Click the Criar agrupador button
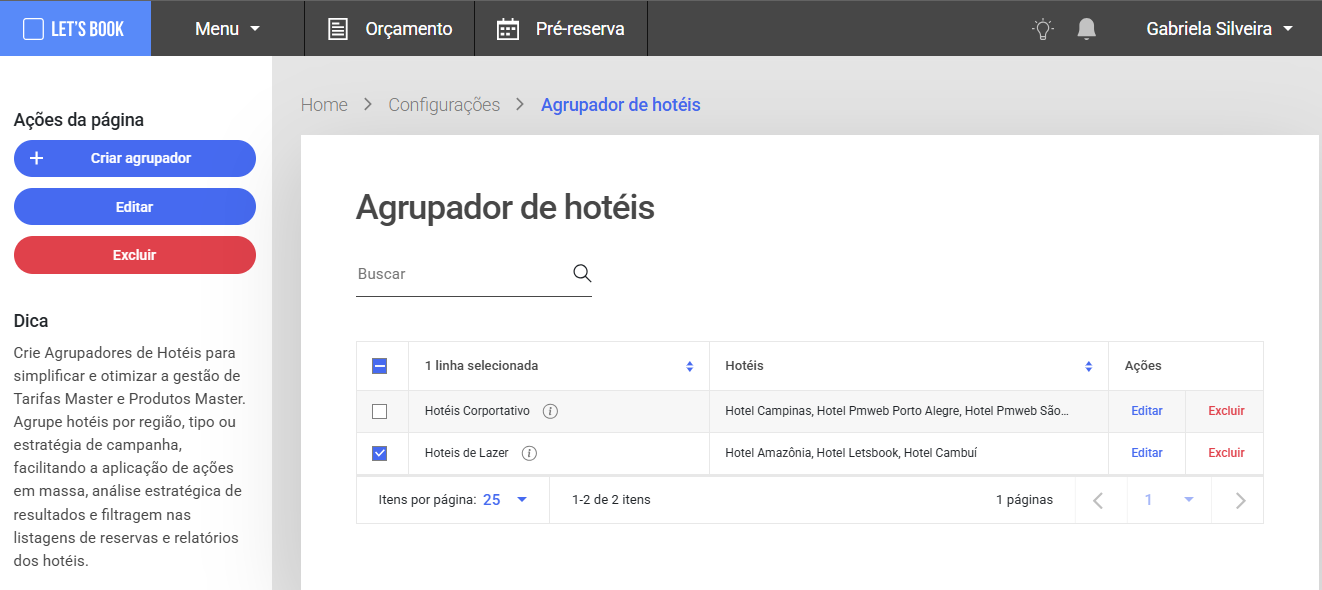Image resolution: width=1322 pixels, height=590 pixels. coord(135,158)
